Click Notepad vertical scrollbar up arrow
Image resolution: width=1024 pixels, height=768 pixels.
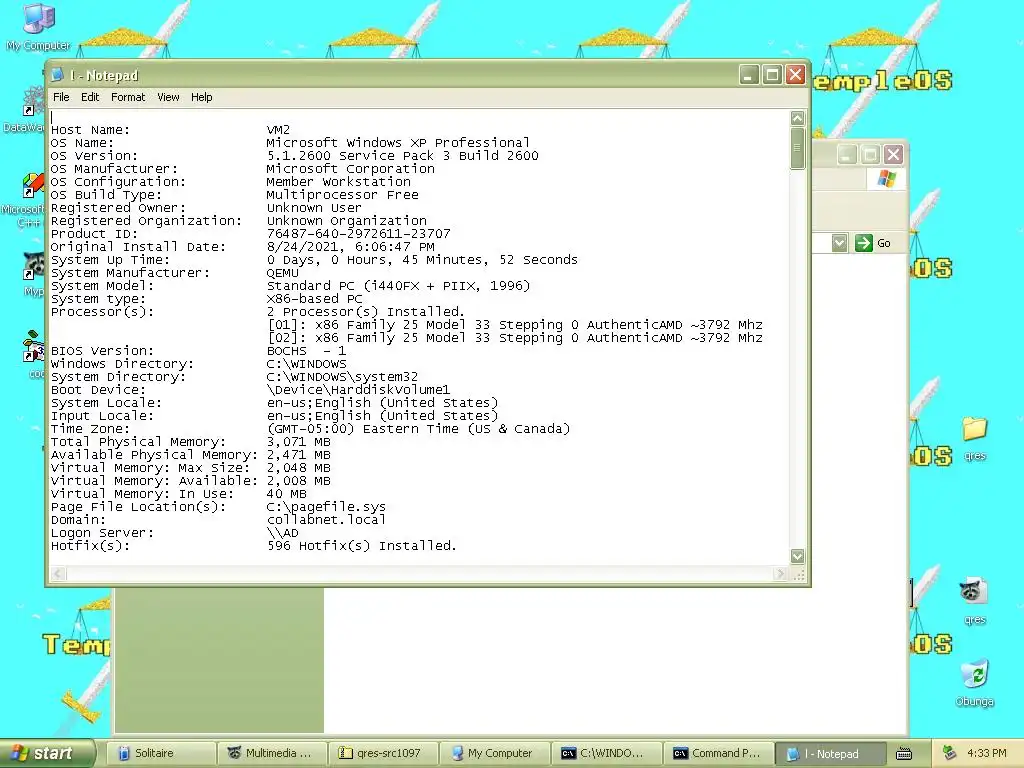pyautogui.click(x=797, y=118)
